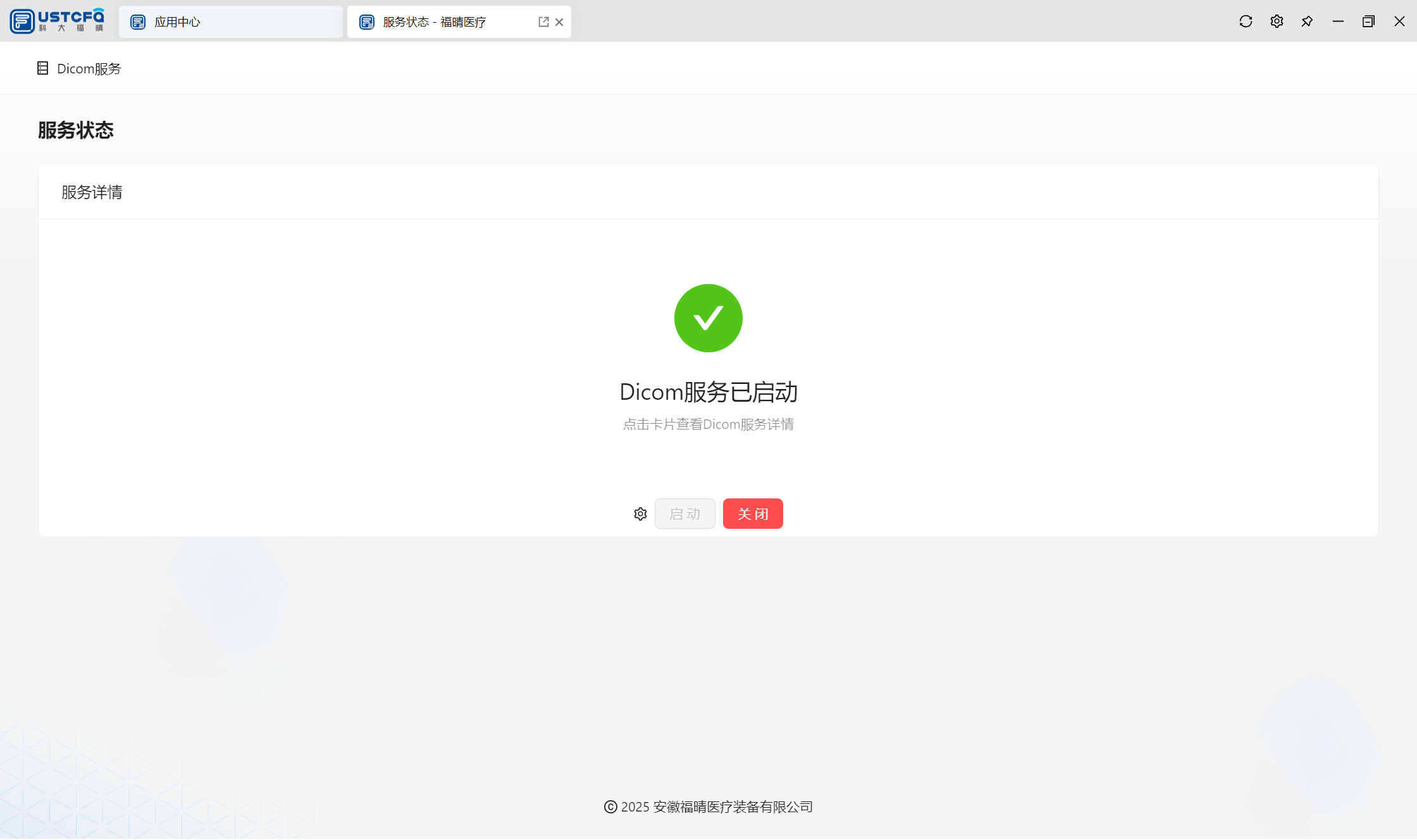Click 点击卡片查看Dicom服务详情 text
The height and width of the screenshot is (840, 1417).
[708, 424]
